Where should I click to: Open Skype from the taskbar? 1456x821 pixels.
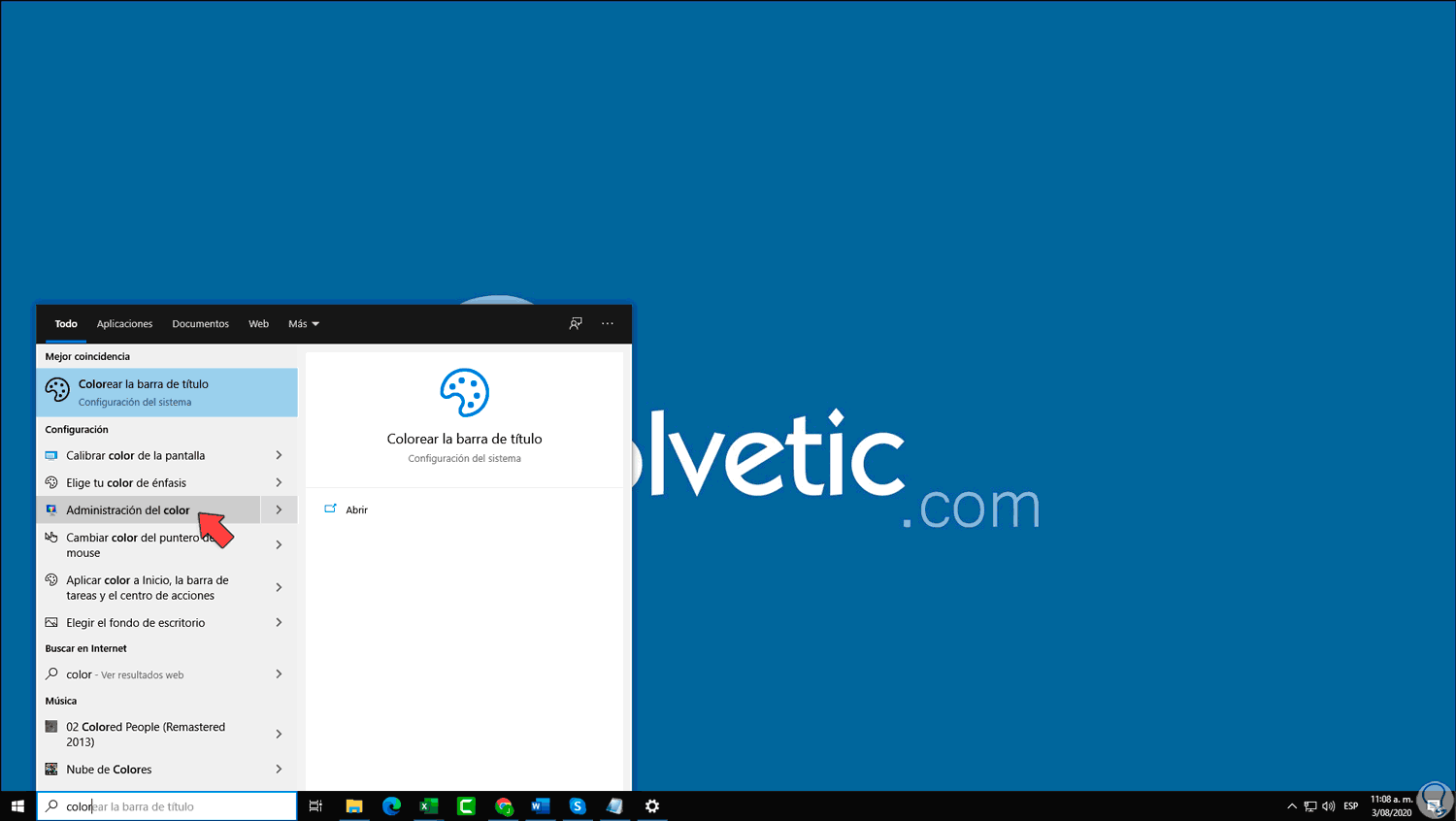pos(578,805)
